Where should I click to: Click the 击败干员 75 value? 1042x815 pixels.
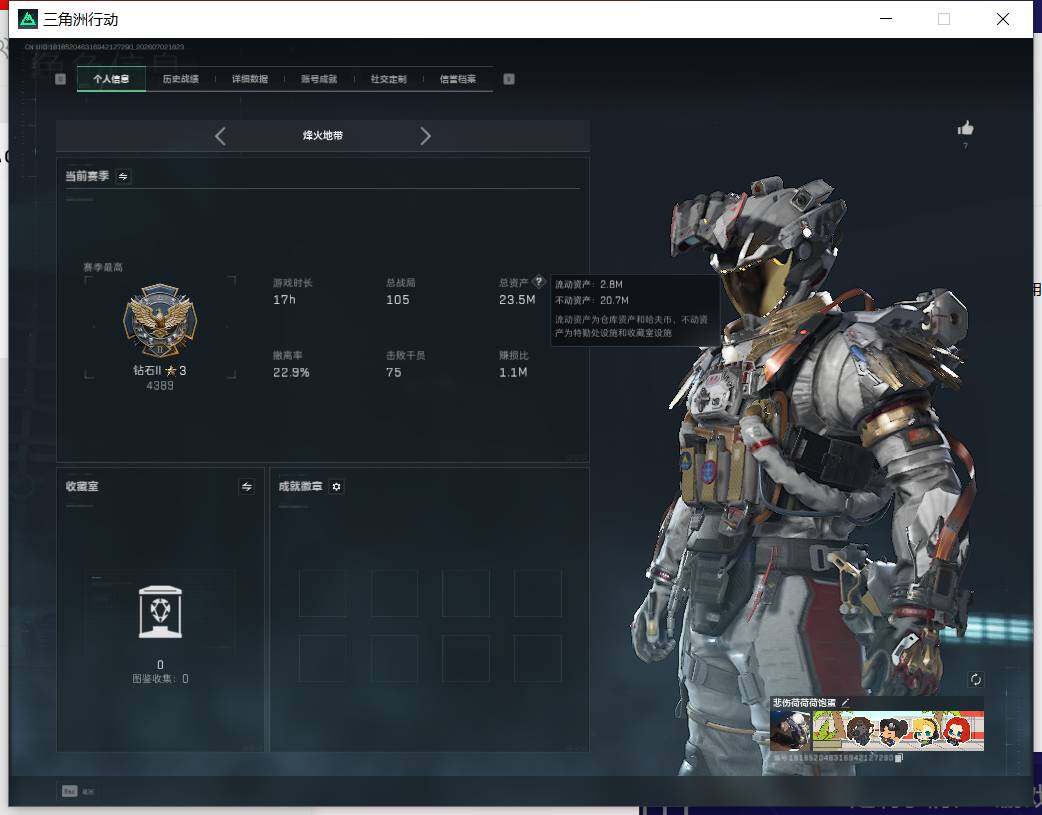click(x=393, y=372)
